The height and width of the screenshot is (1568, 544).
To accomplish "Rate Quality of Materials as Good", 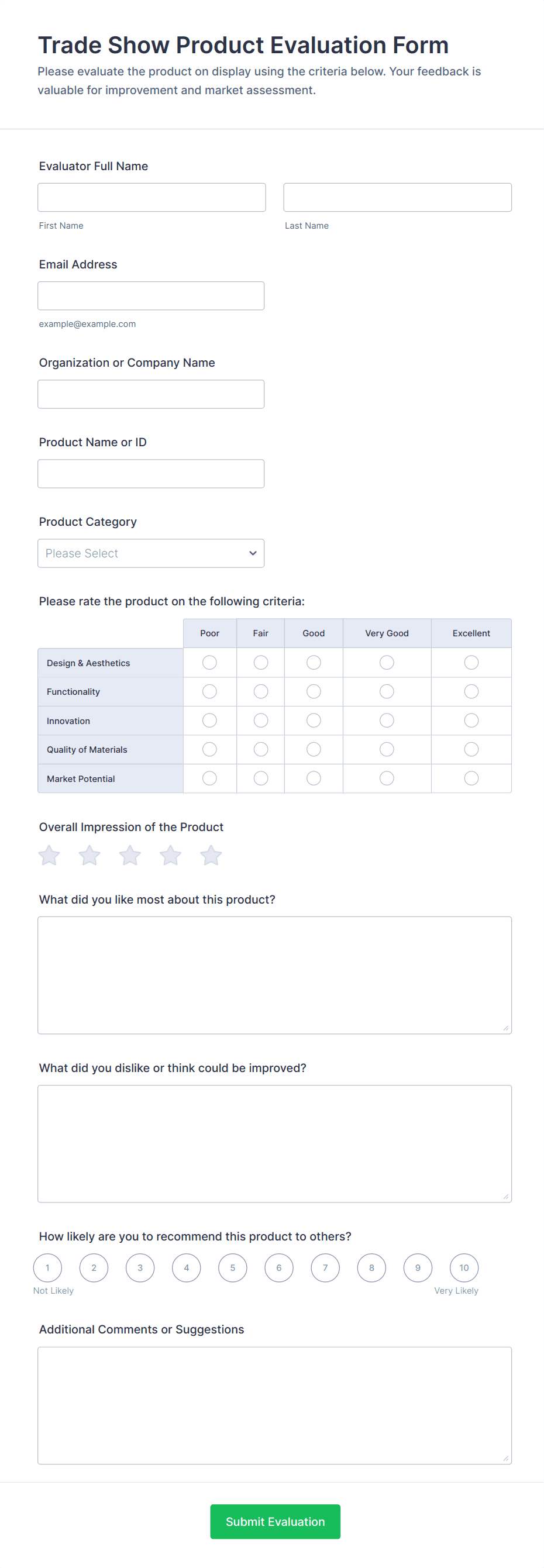I will tap(314, 749).
